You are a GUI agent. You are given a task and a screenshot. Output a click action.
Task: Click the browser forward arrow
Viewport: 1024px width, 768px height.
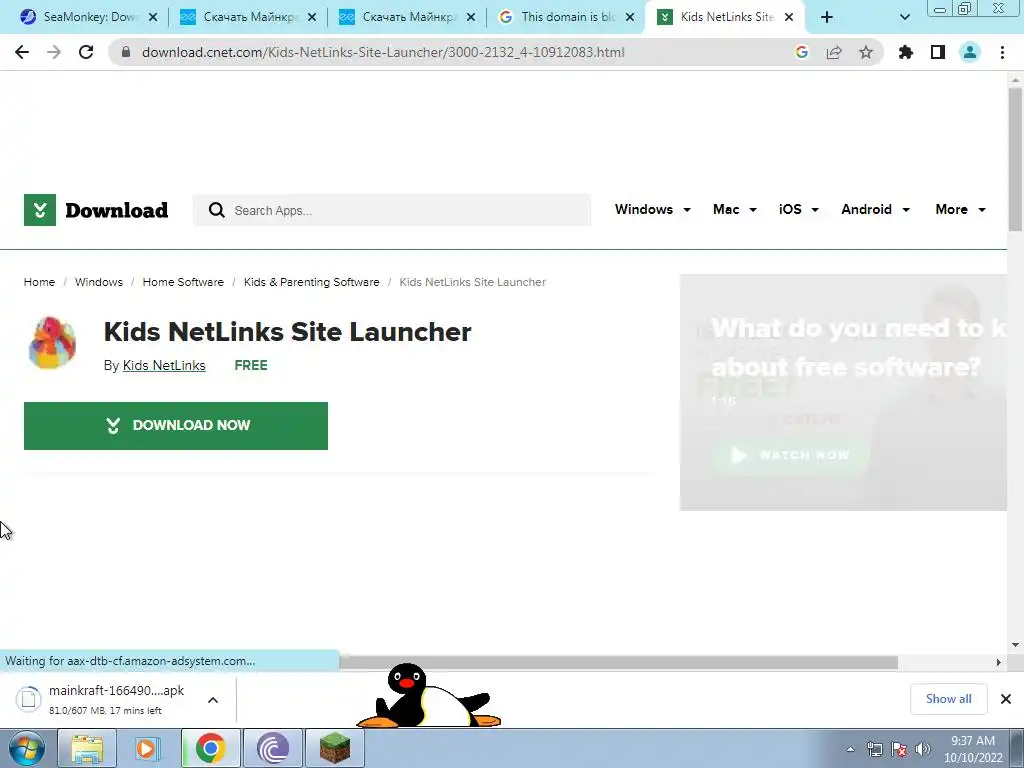click(x=54, y=52)
